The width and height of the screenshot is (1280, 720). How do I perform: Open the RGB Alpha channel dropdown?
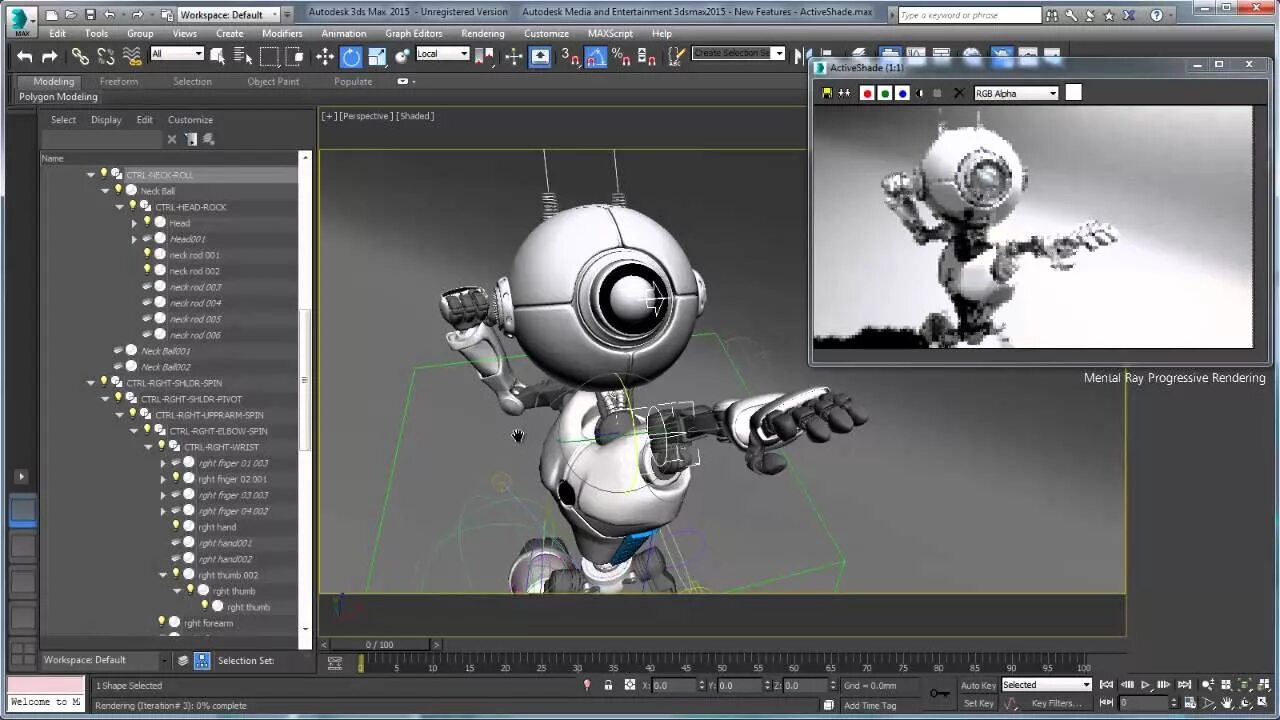tap(1016, 93)
